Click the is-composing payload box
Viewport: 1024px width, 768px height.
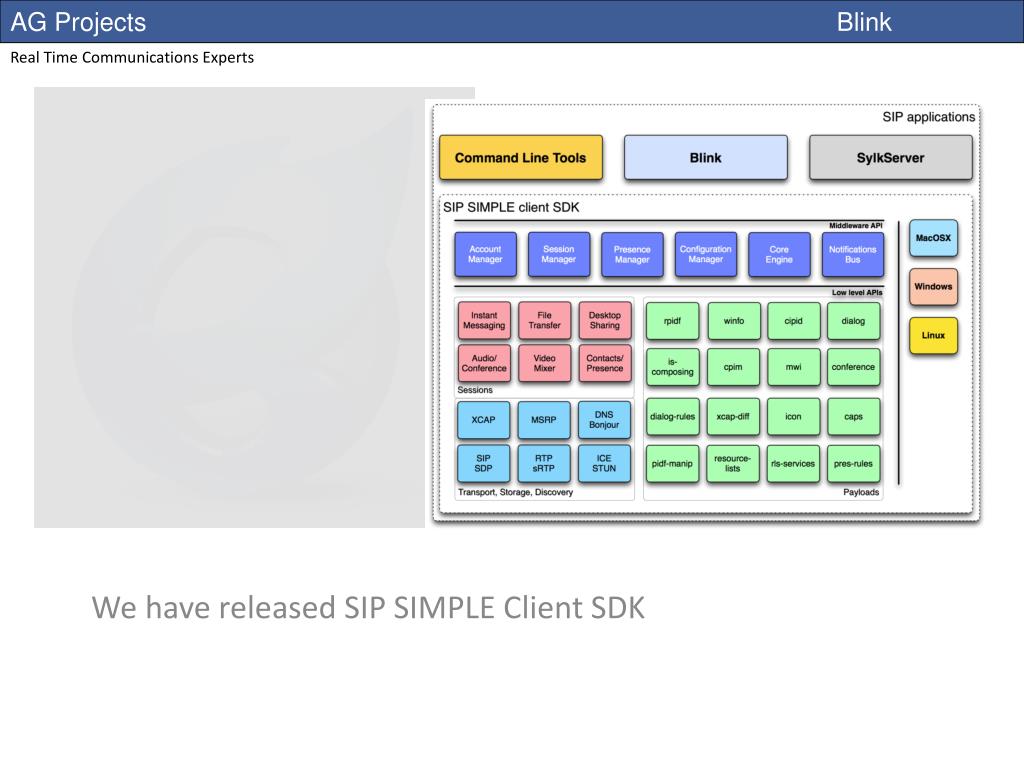pyautogui.click(x=673, y=367)
